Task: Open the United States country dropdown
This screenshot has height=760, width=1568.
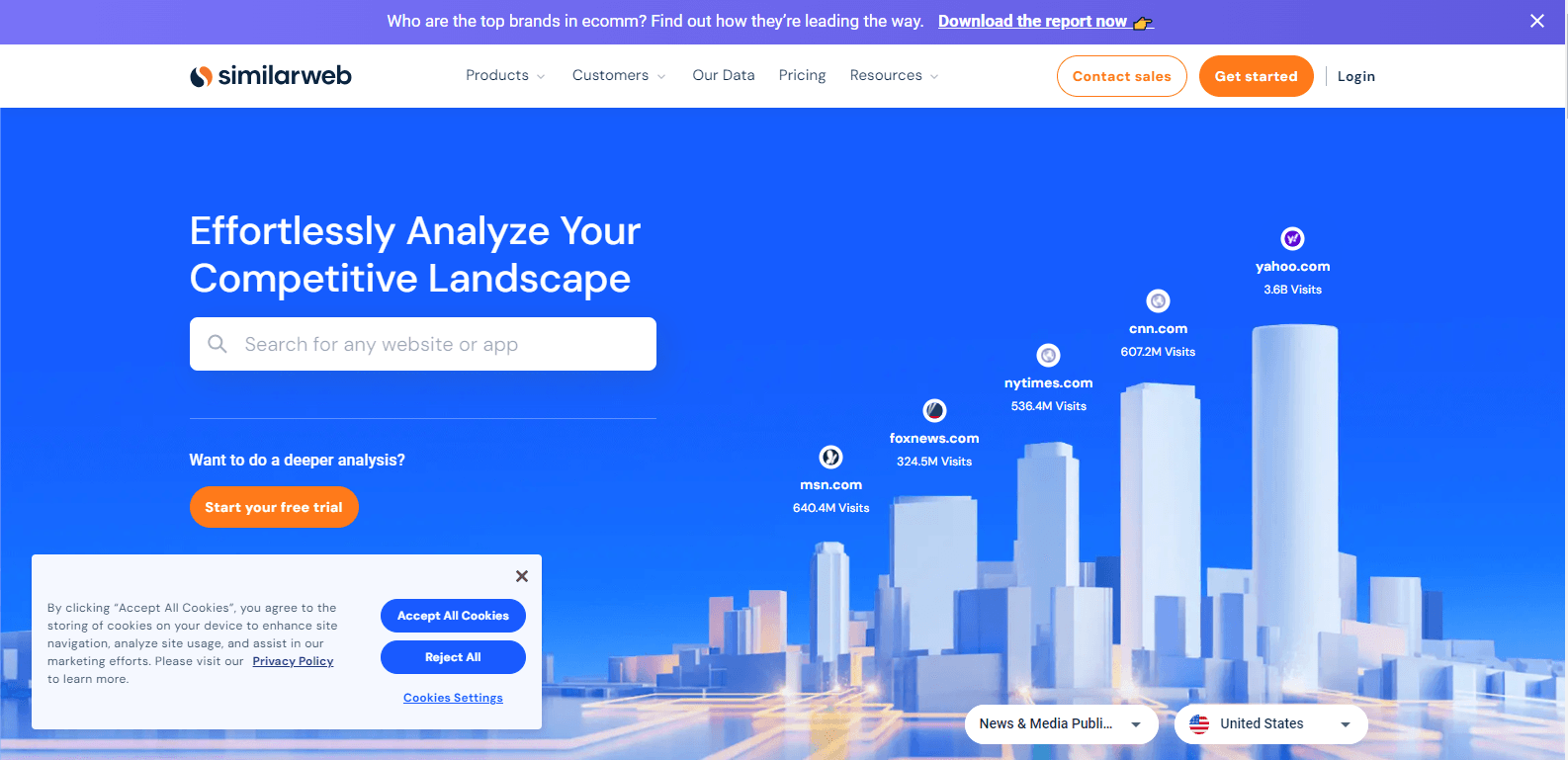Action: point(1270,723)
